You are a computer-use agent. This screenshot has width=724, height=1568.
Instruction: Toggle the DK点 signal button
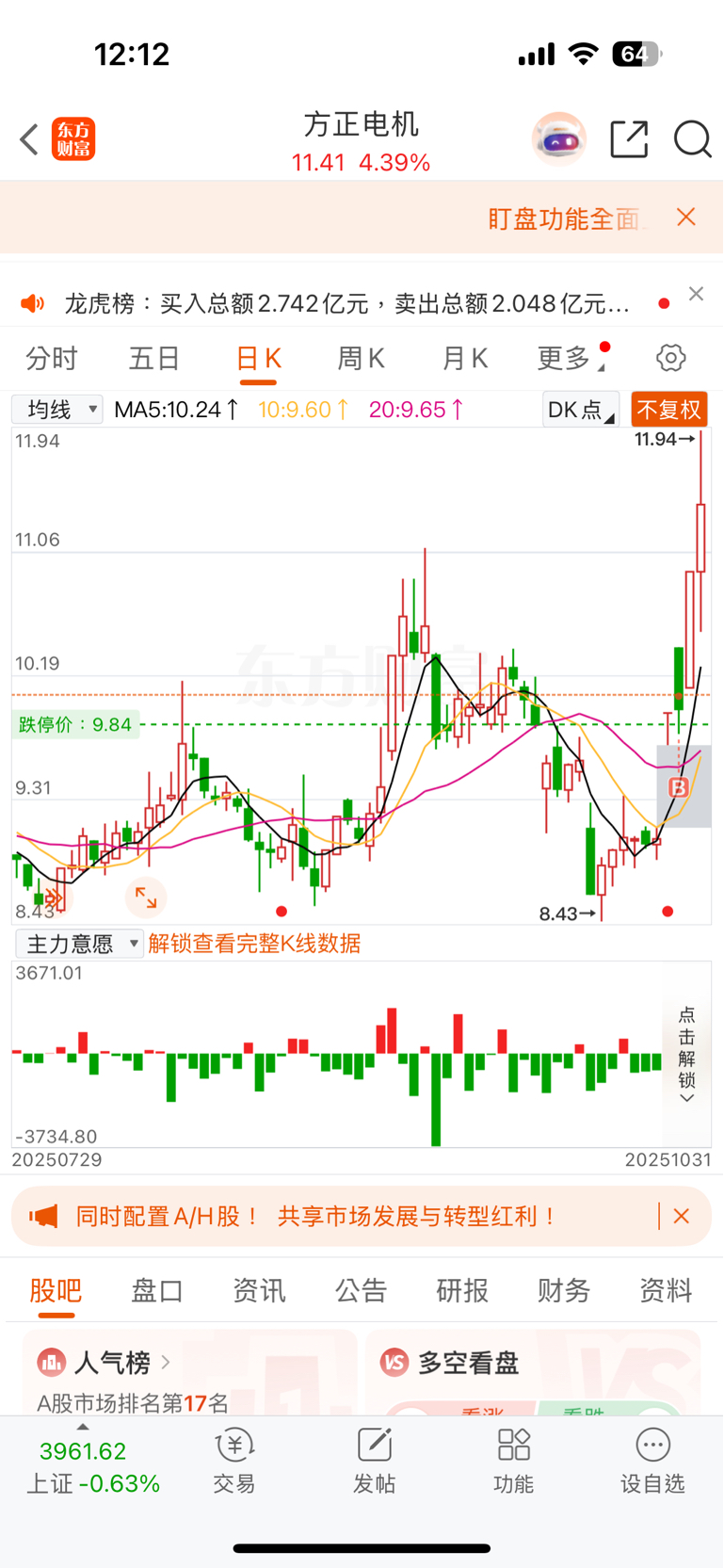click(581, 410)
